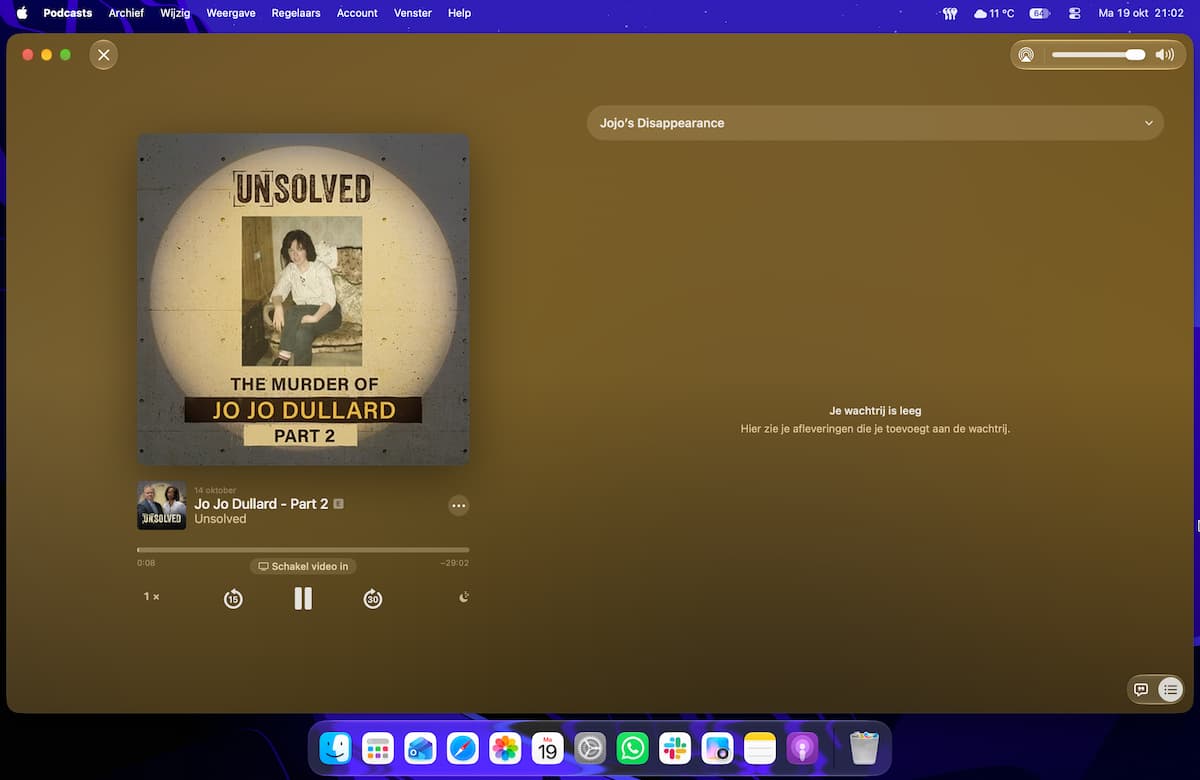Expand the Jojo's Disappearance chapter dropdown
1200x780 pixels.
[875, 123]
